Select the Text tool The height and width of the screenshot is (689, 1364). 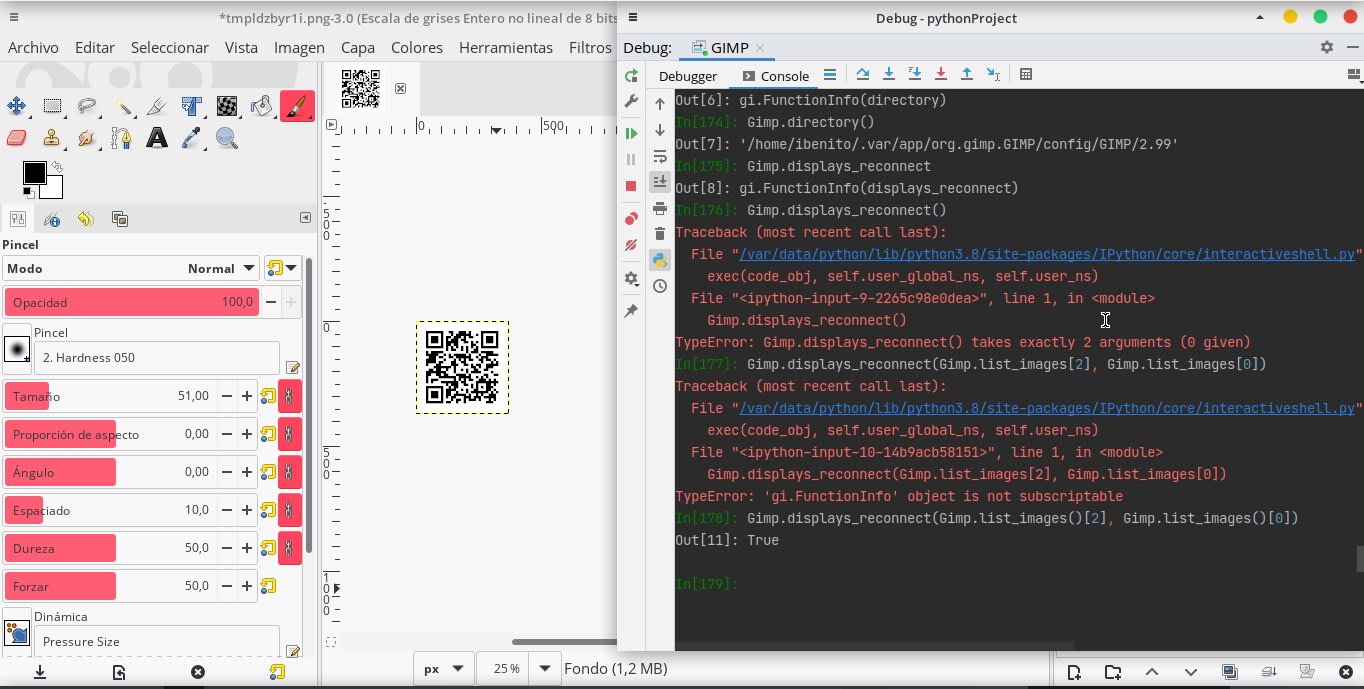[x=155, y=138]
